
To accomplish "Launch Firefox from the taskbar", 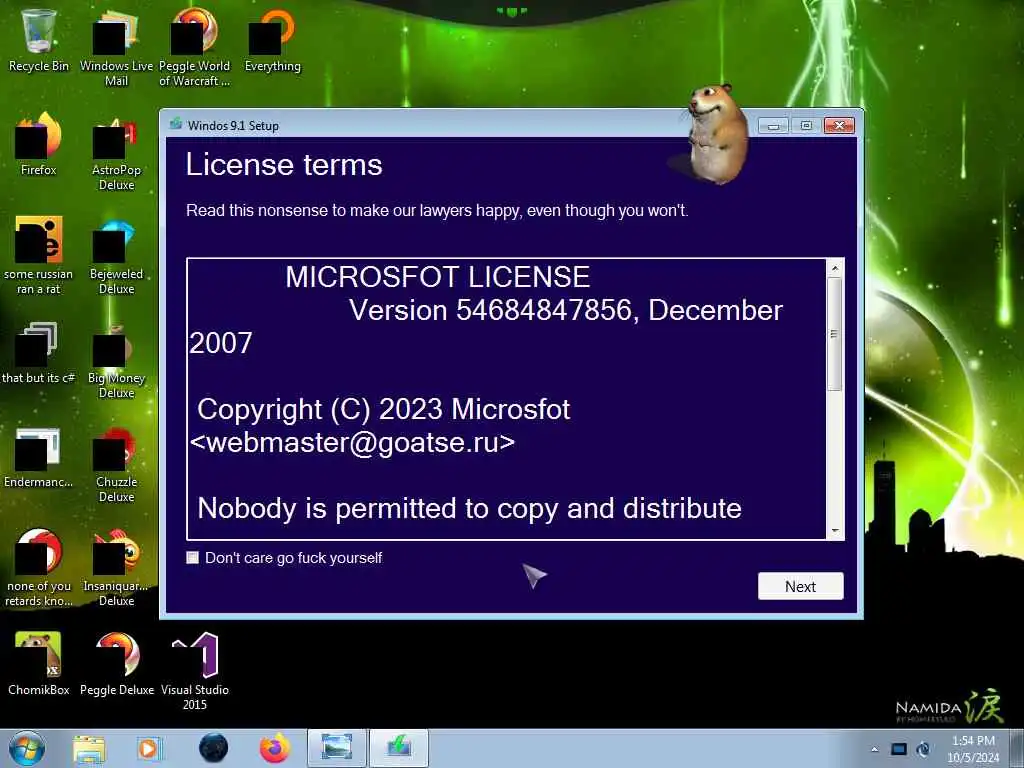I will pyautogui.click(x=275, y=748).
